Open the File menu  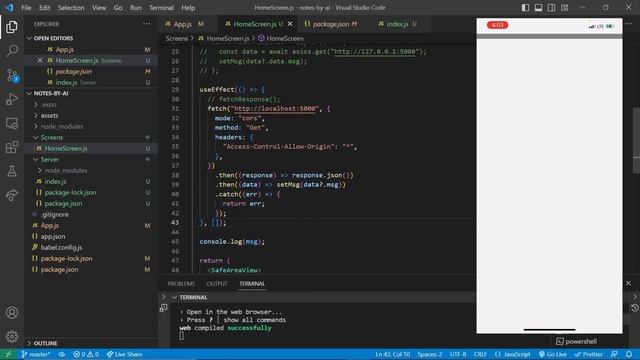(26, 7)
